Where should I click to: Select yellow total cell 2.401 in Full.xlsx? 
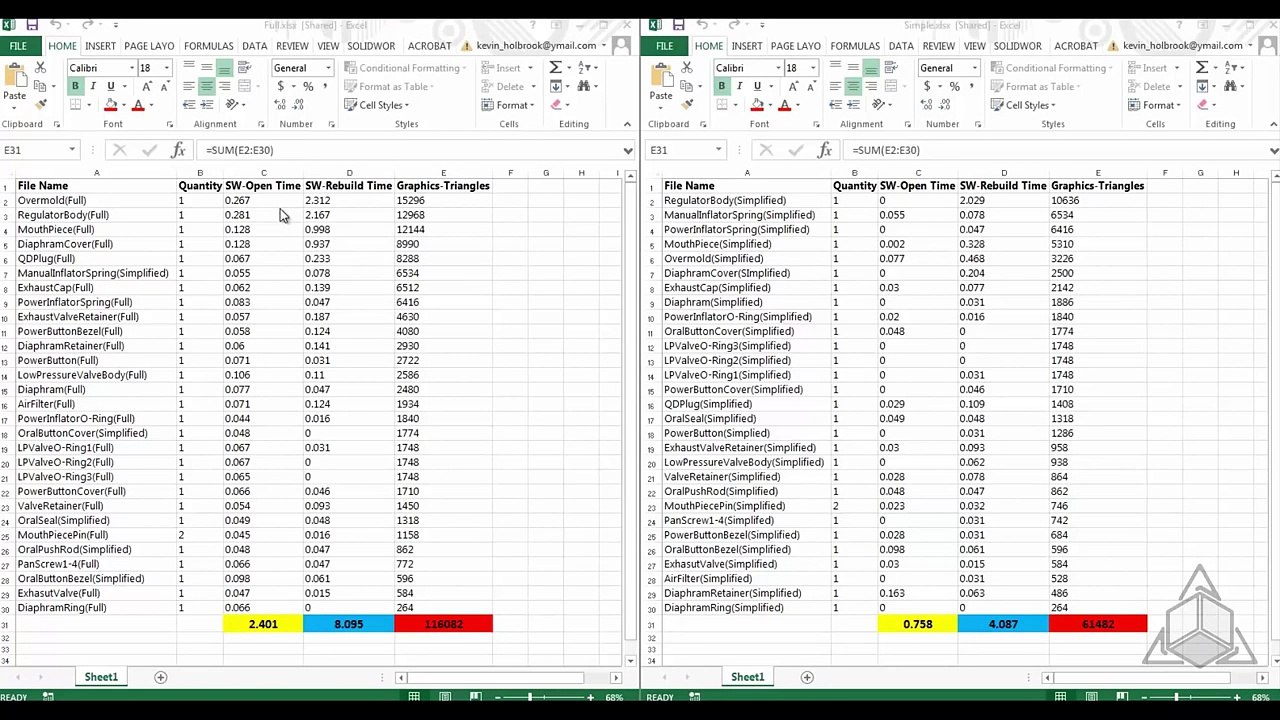(x=263, y=624)
